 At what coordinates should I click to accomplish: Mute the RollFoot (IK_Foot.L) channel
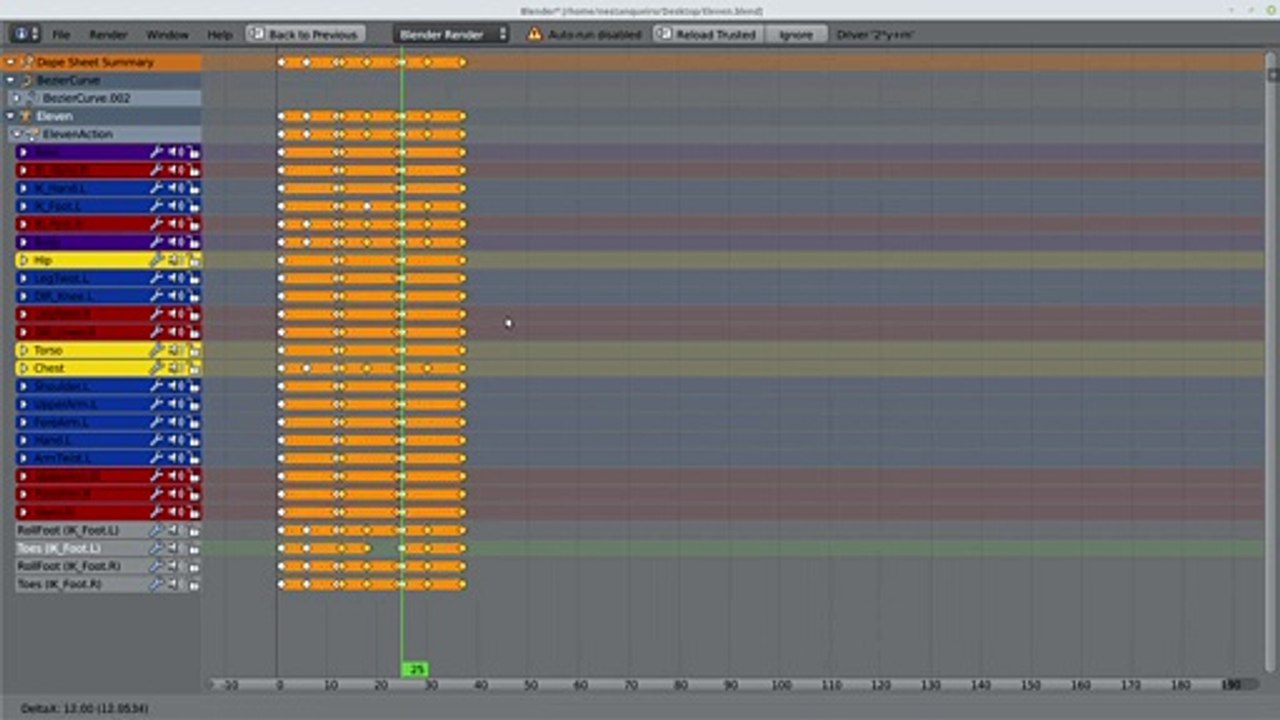click(175, 530)
